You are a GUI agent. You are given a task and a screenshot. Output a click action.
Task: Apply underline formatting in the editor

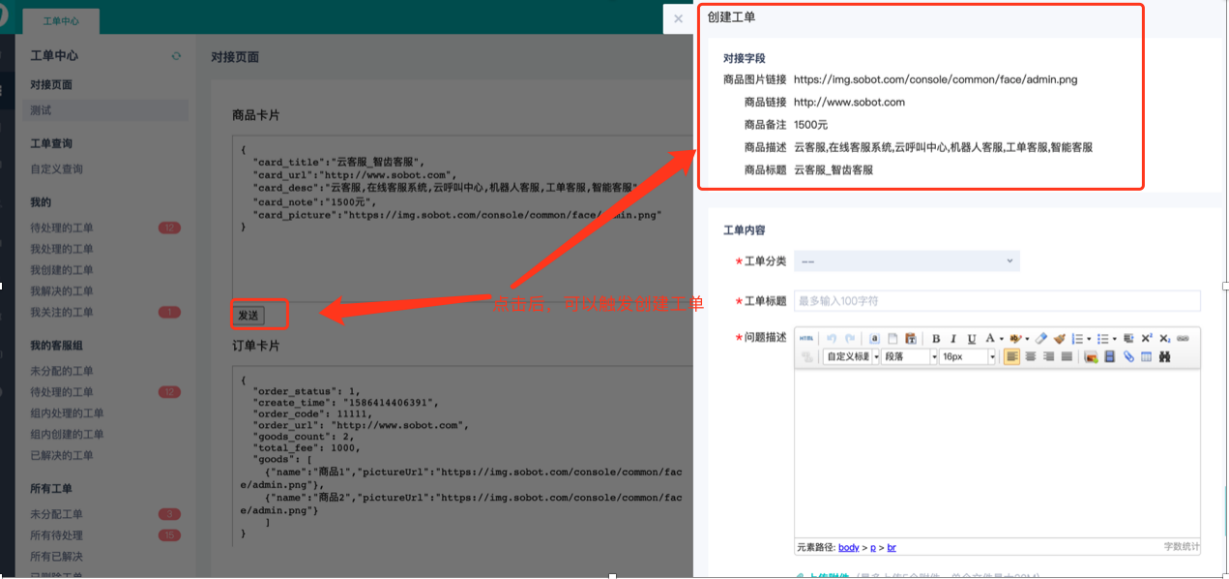tap(972, 338)
